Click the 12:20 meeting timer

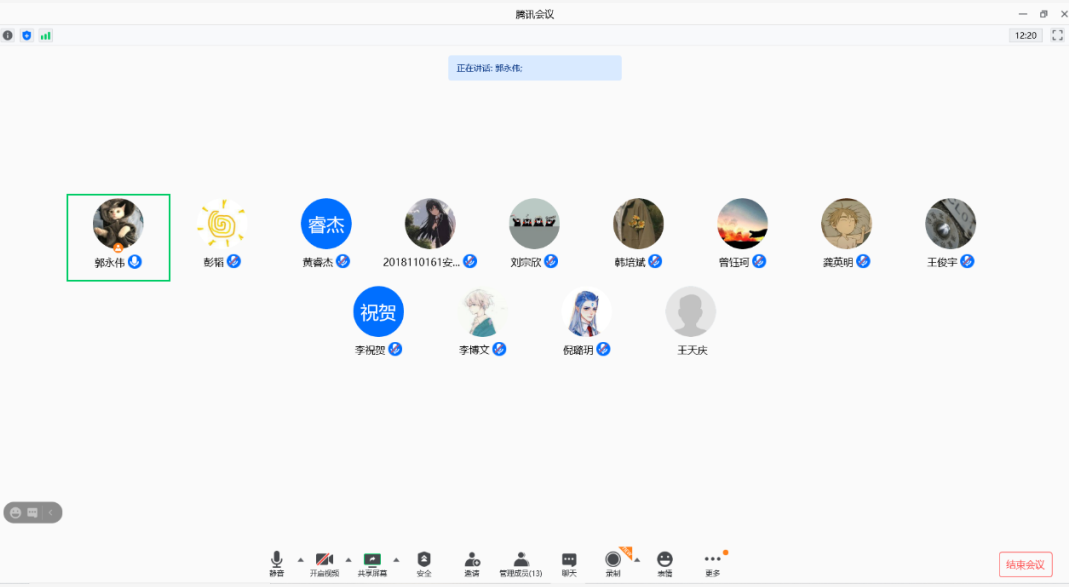click(x=1025, y=35)
